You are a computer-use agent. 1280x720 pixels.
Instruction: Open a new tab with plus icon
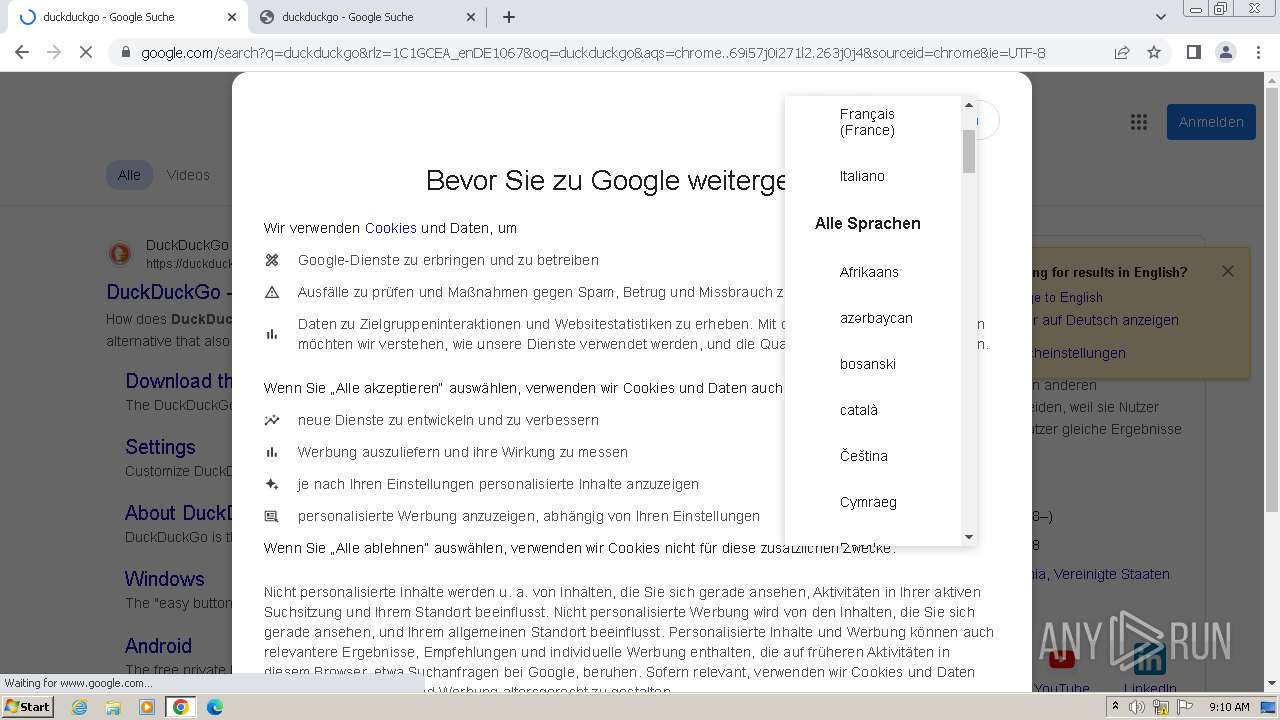pos(509,17)
